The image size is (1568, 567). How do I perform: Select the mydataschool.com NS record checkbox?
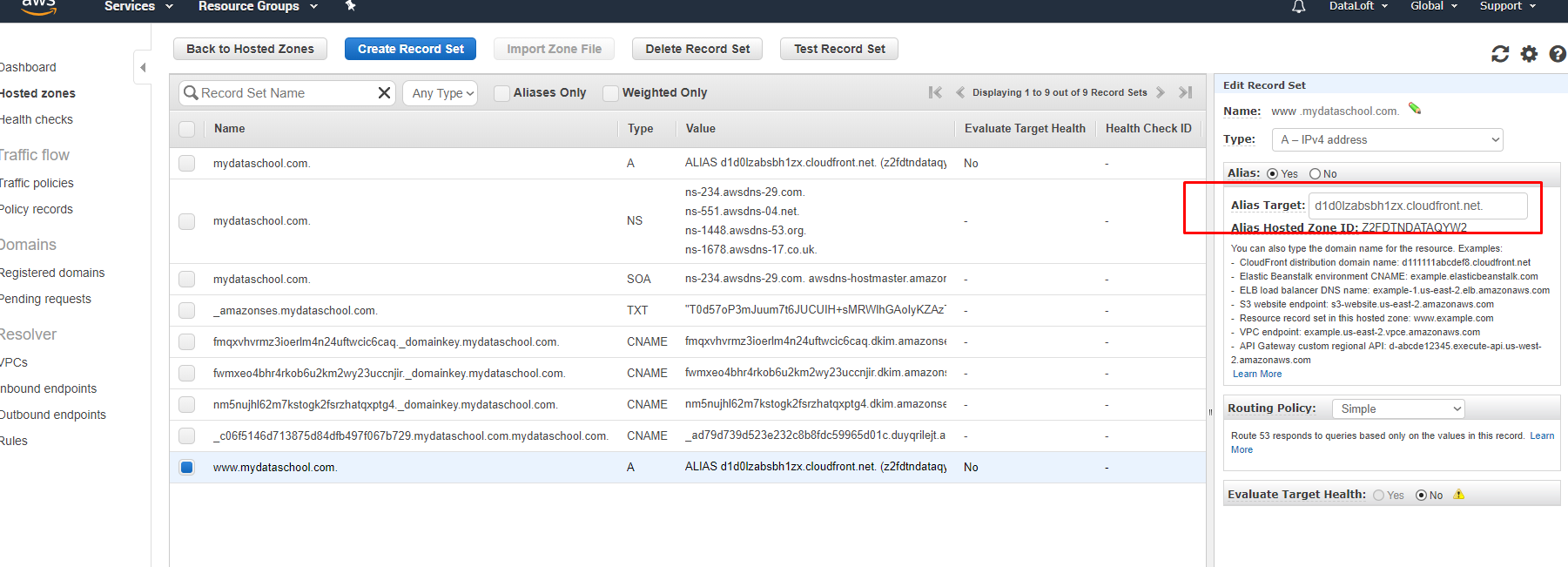point(186,221)
